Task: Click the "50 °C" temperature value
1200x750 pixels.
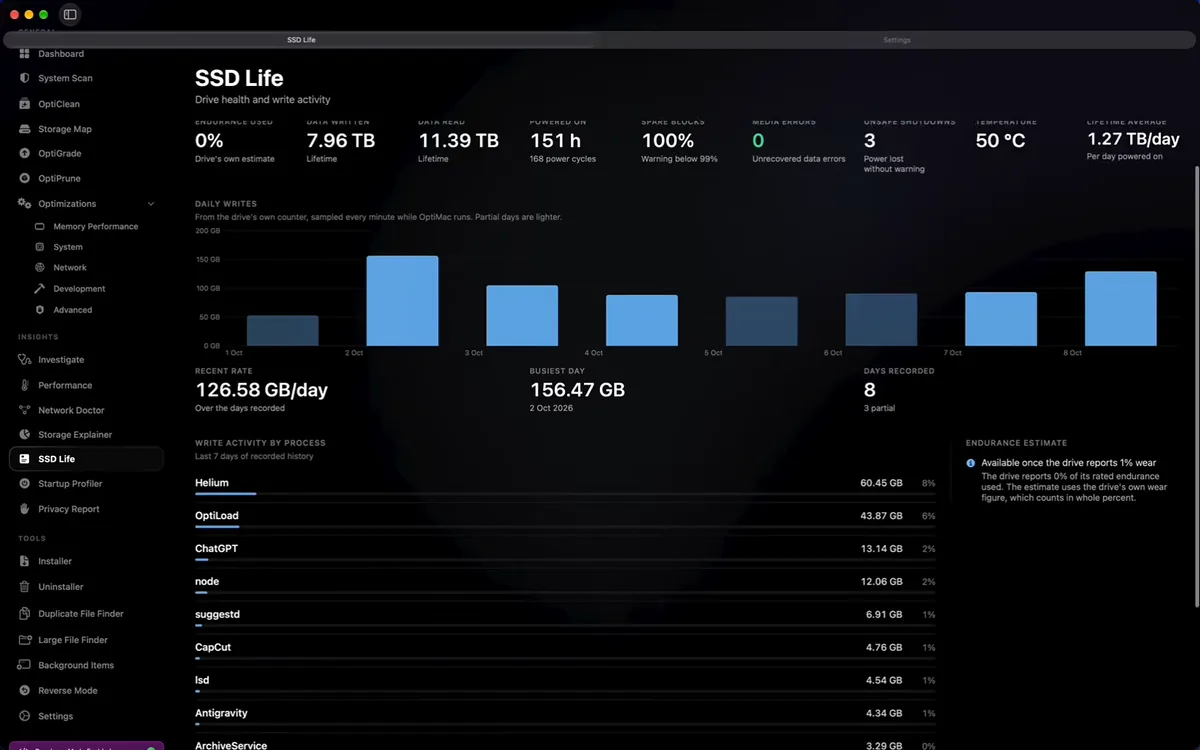Action: [x=1000, y=141]
